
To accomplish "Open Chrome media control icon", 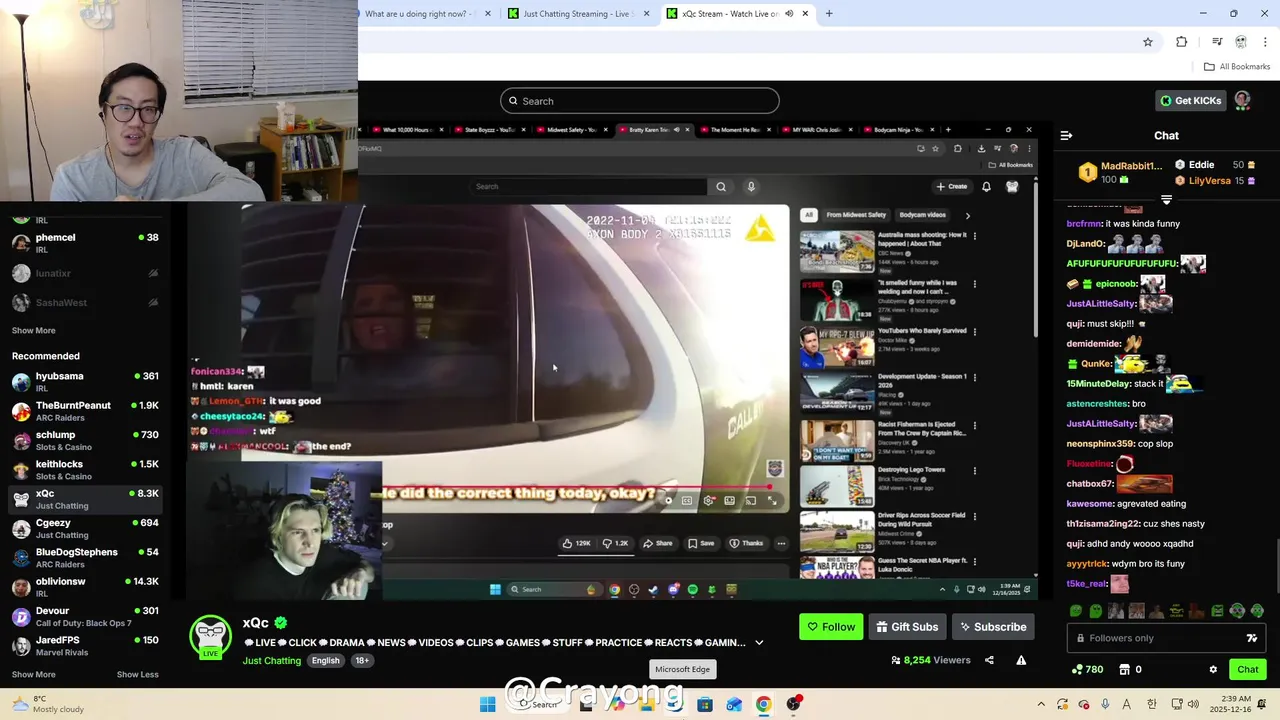I will click(x=1217, y=42).
